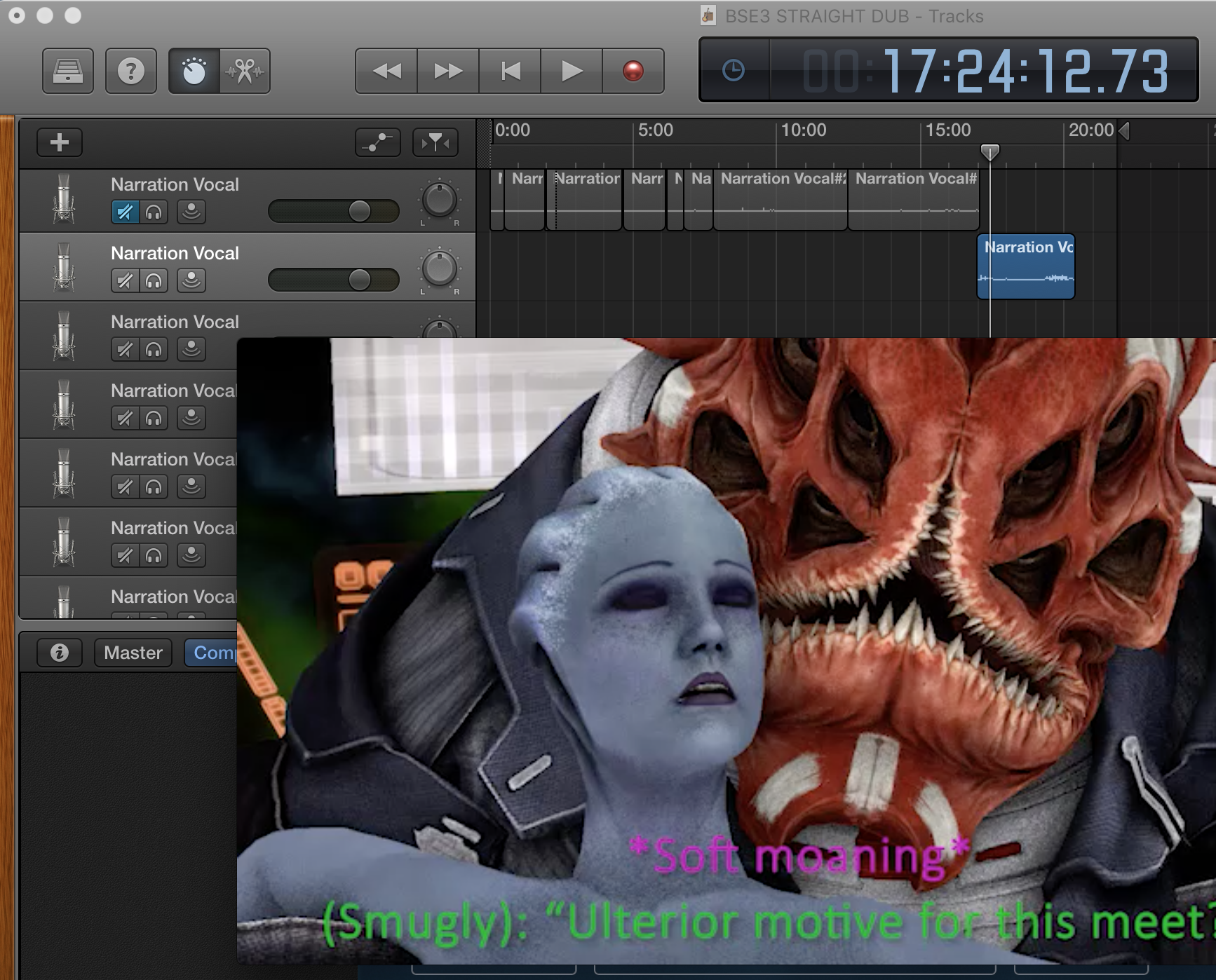Image resolution: width=1216 pixels, height=980 pixels.
Task: Show track automation using the automation button
Action: pyautogui.click(x=378, y=142)
